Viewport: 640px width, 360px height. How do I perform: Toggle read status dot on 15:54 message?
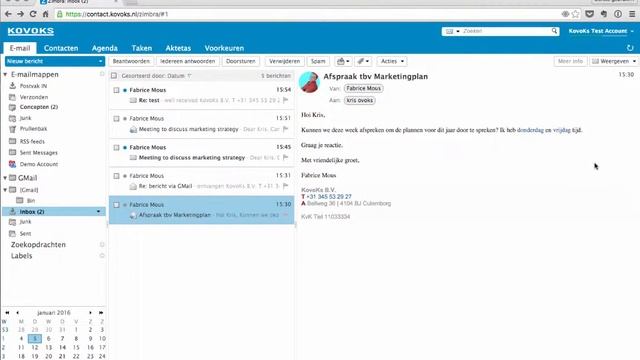pyautogui.click(x=125, y=90)
